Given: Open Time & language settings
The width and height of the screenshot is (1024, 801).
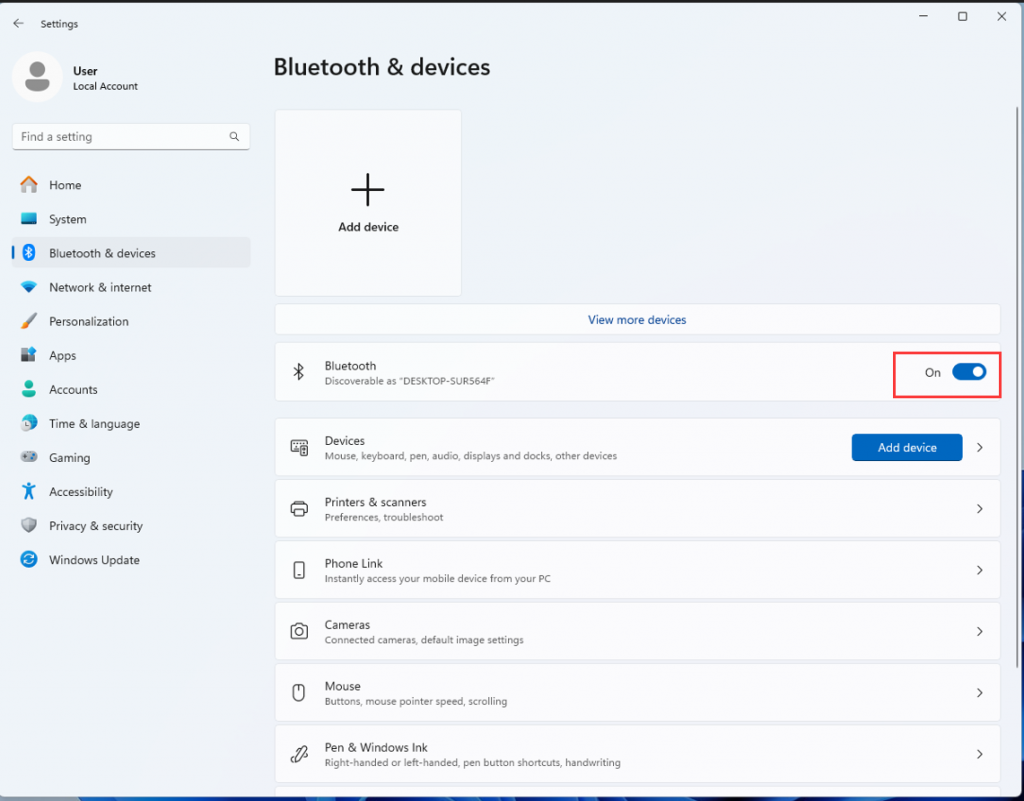Looking at the screenshot, I should click(131, 423).
